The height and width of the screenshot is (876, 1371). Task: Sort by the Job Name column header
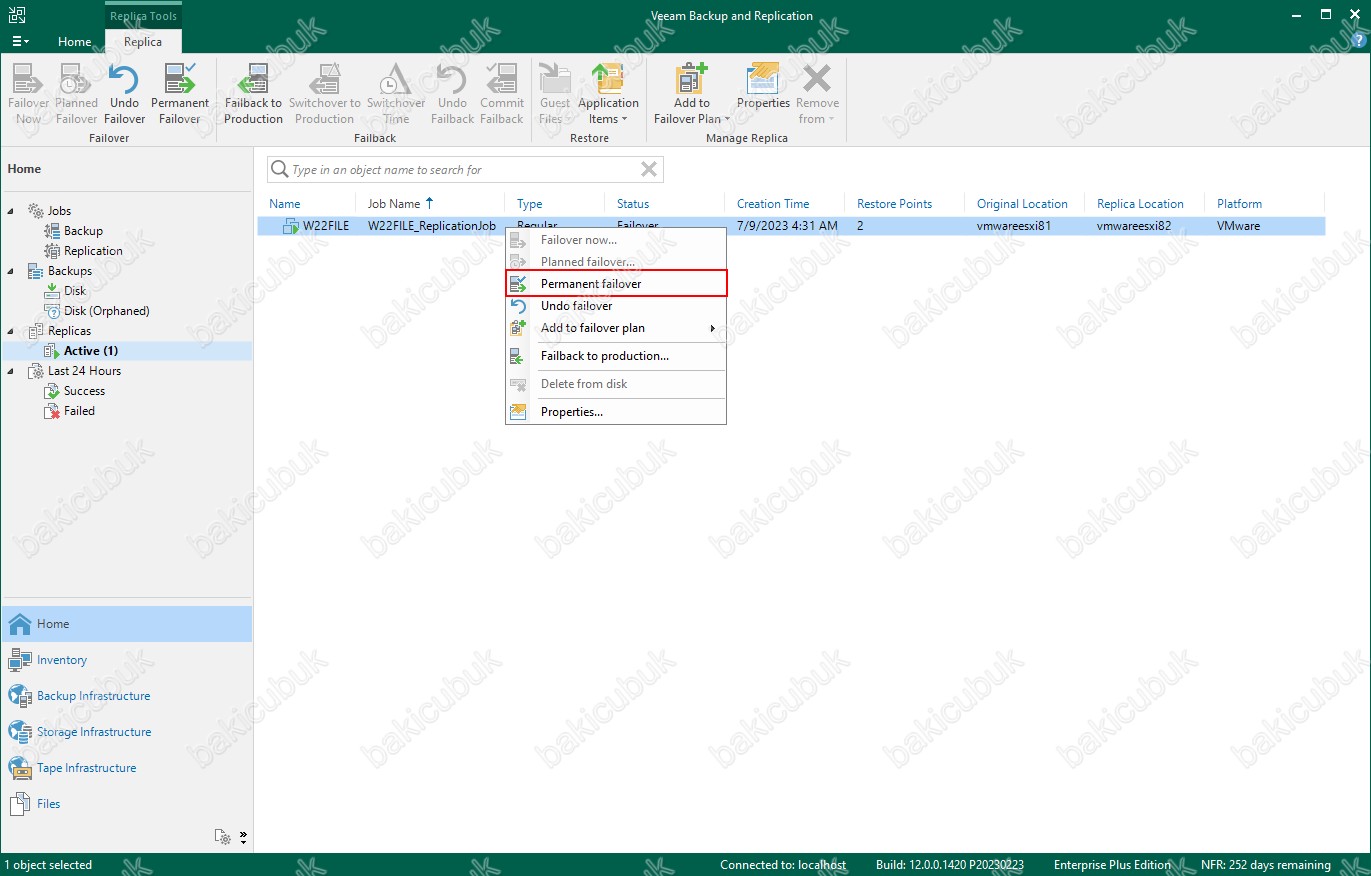(x=394, y=204)
